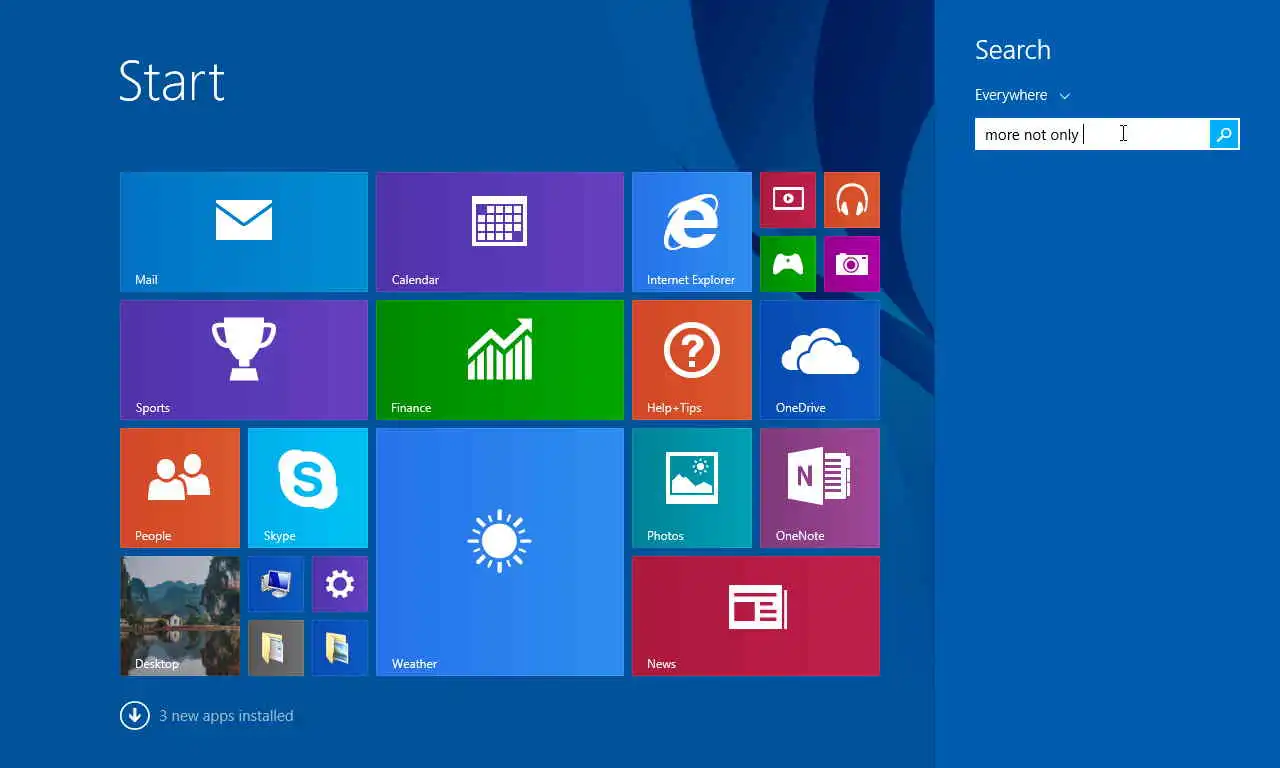Image resolution: width=1280 pixels, height=768 pixels.
Task: Click the Search pane heading
Action: pyautogui.click(x=1013, y=50)
